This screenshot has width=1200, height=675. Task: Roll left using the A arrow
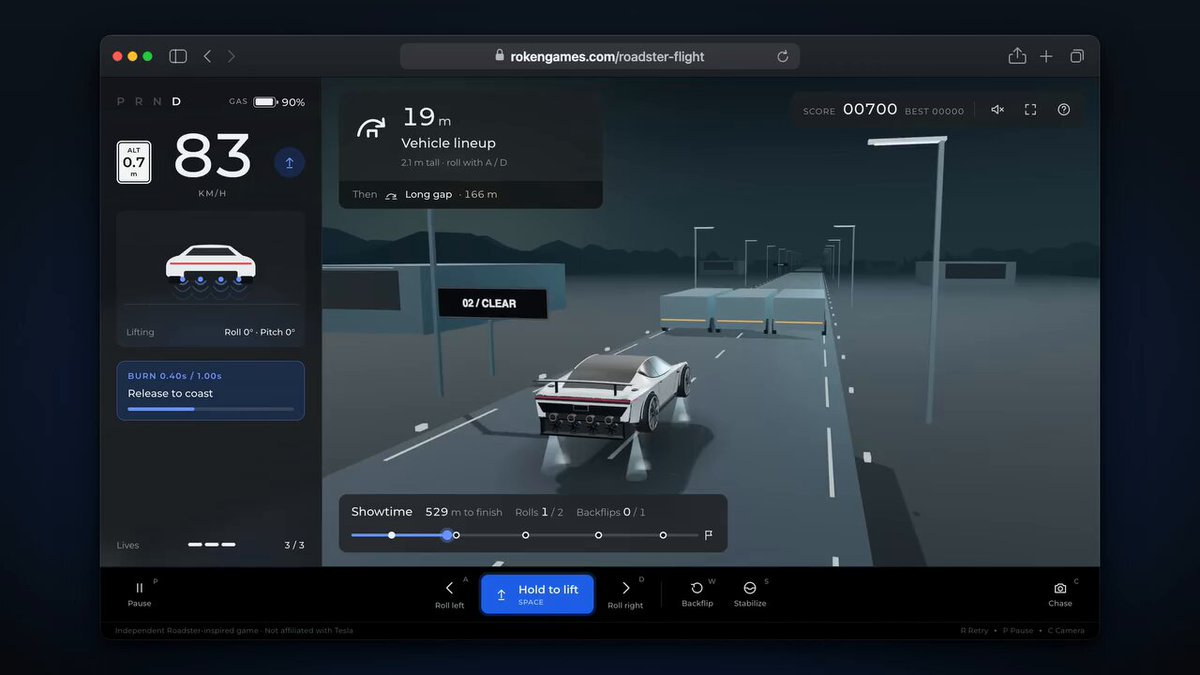[x=450, y=594]
